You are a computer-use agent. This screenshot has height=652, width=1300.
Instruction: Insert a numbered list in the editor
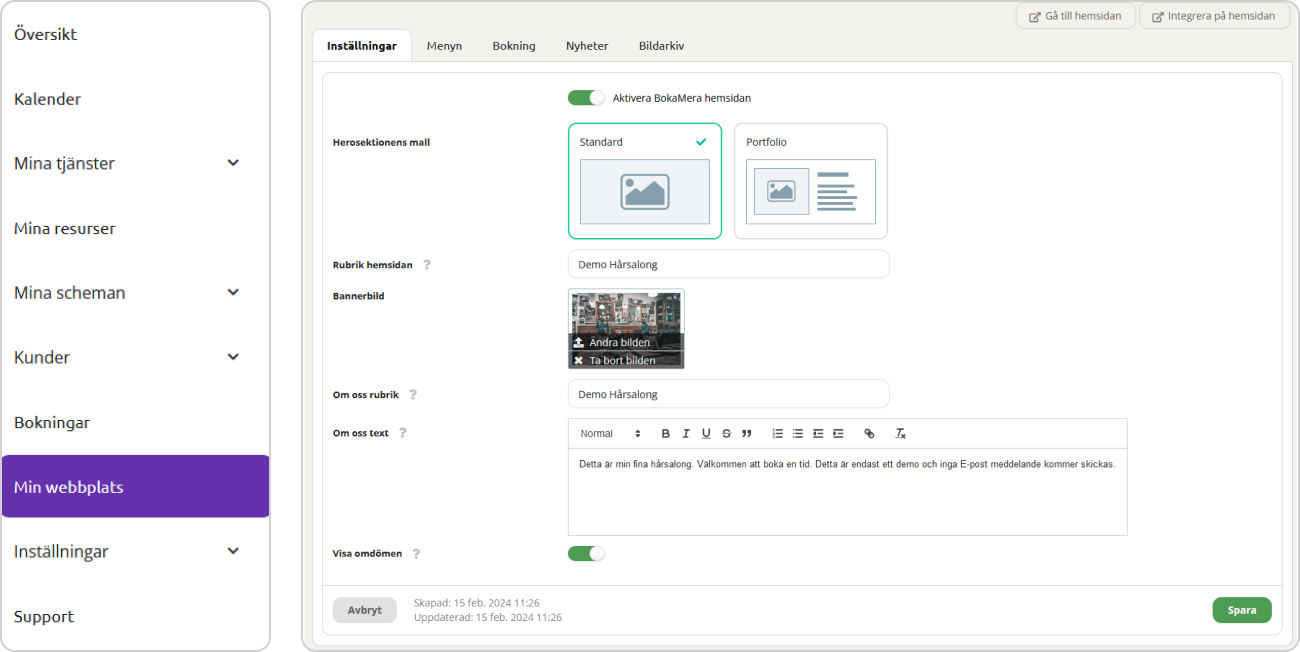pyautogui.click(x=778, y=434)
